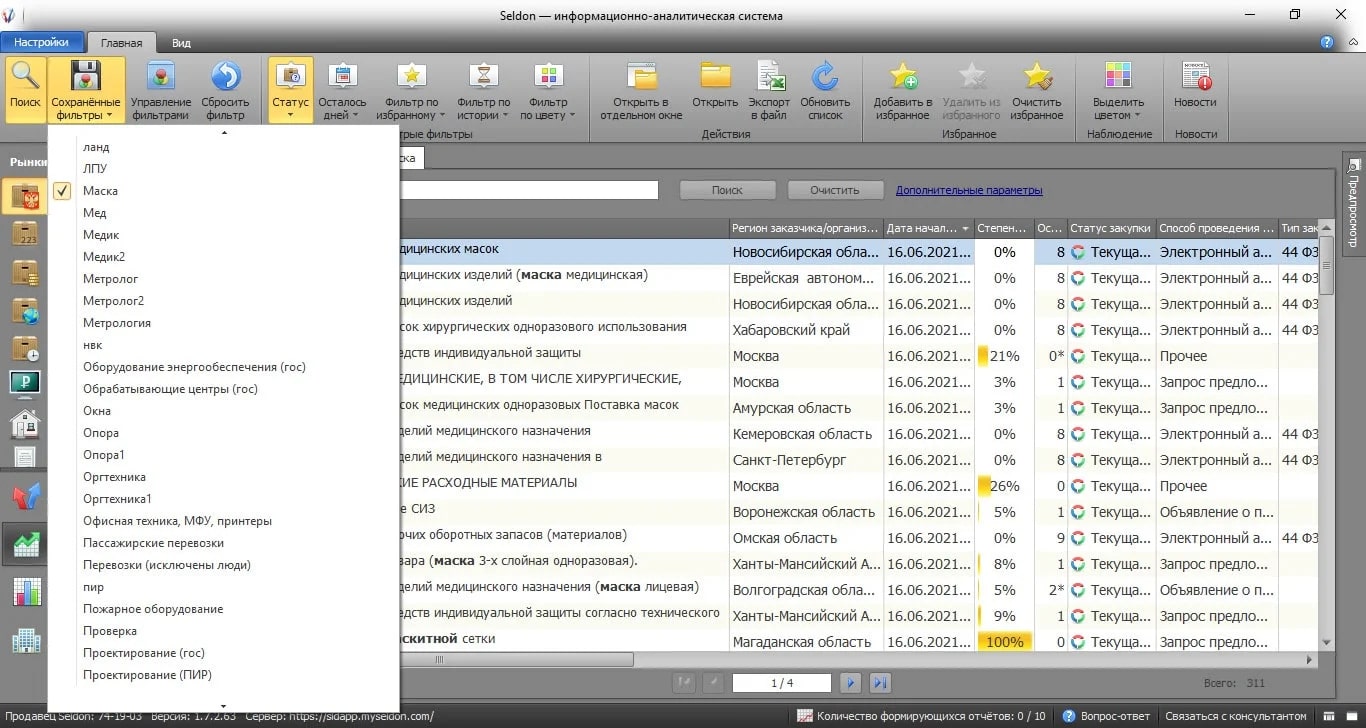Open Сохранённые фильтры ribbon button

click(x=85, y=90)
